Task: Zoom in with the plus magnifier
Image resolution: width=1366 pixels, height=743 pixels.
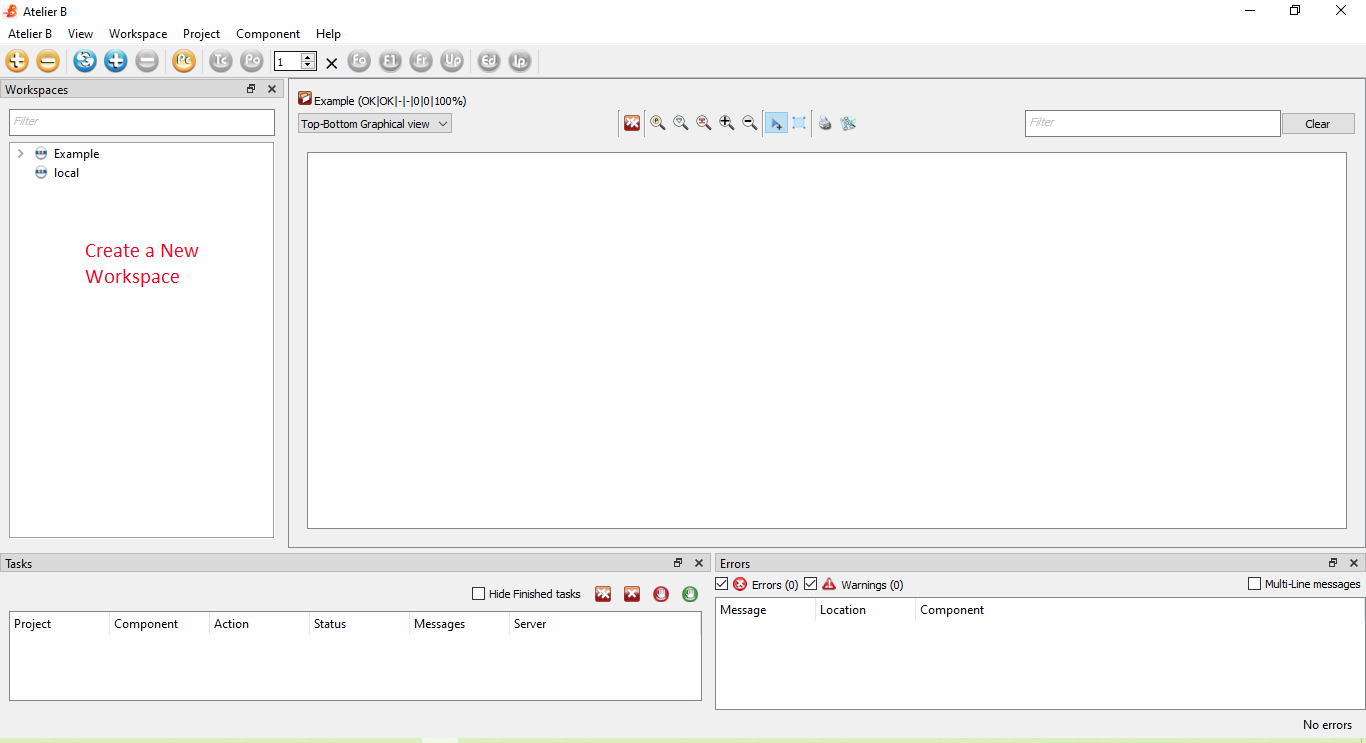Action: tap(727, 123)
